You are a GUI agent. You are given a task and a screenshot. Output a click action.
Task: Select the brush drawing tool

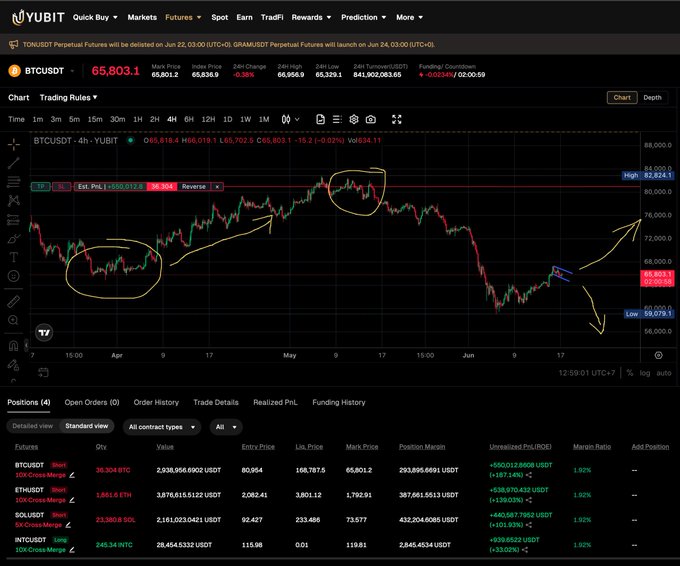pyautogui.click(x=14, y=239)
